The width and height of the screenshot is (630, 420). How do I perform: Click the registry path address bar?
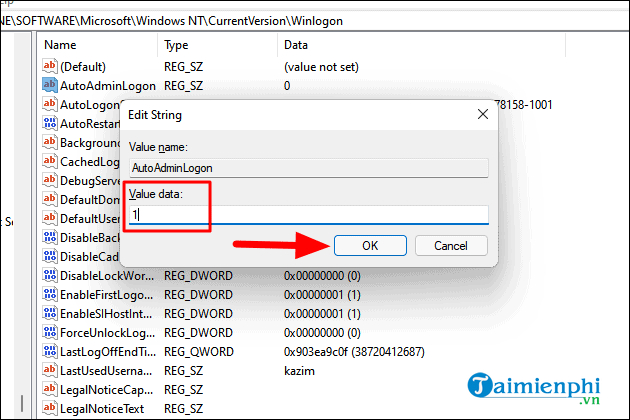click(313, 21)
